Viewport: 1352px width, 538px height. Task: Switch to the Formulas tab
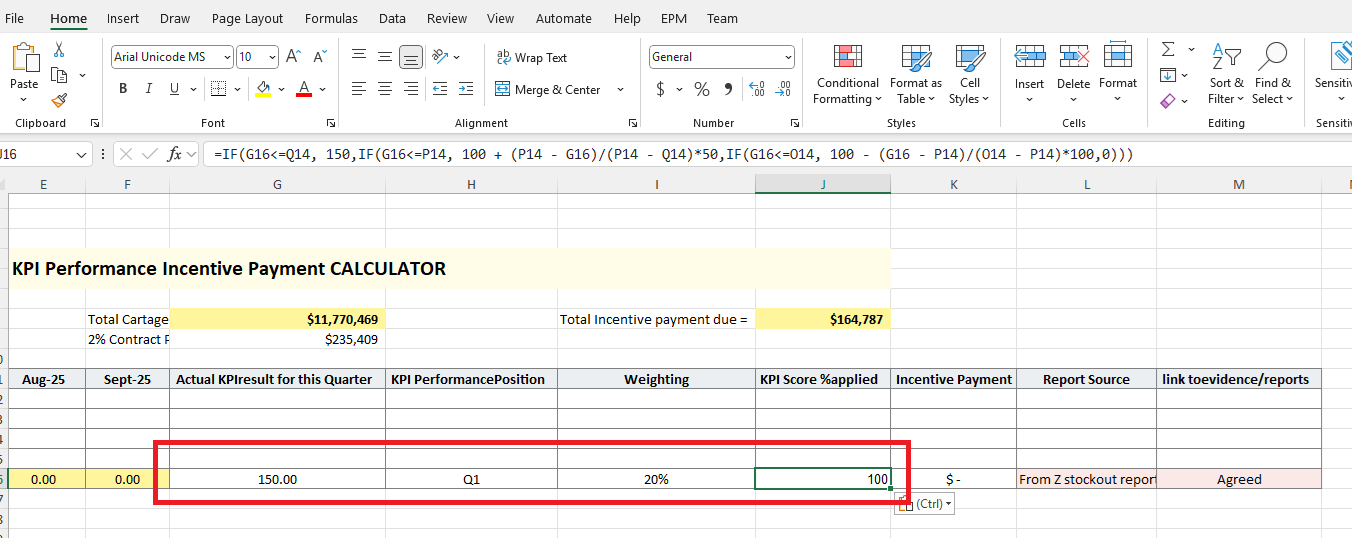pyautogui.click(x=331, y=18)
